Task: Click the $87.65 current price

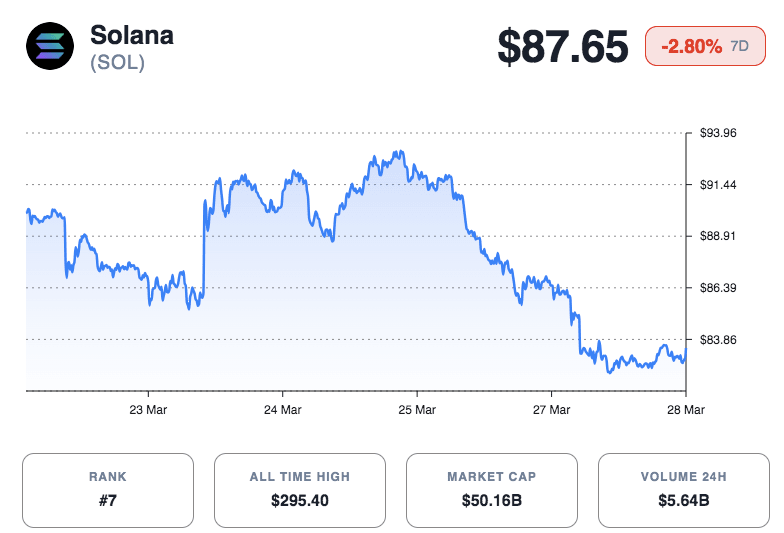Action: (563, 47)
